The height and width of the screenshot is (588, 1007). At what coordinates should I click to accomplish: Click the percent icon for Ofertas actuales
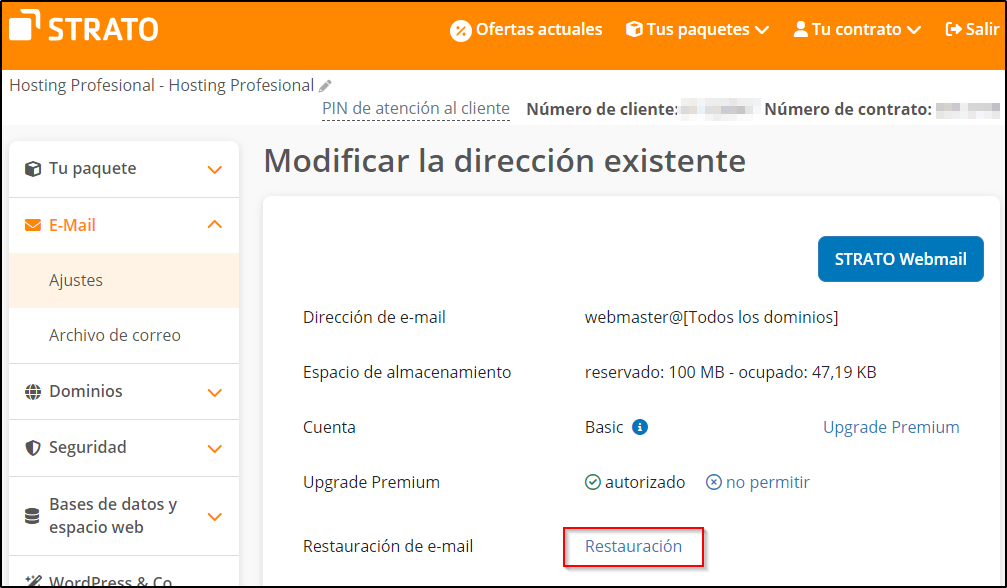click(460, 30)
